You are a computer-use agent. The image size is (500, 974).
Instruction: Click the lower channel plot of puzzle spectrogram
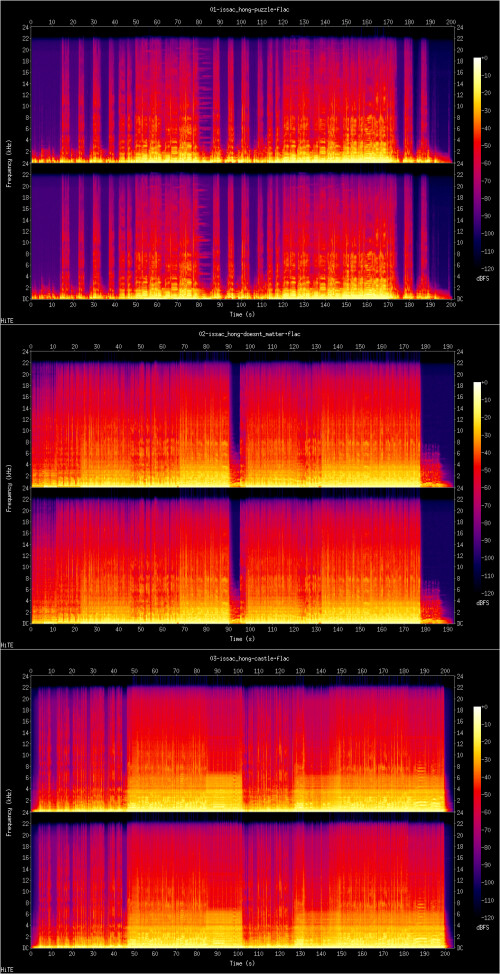coord(242,231)
